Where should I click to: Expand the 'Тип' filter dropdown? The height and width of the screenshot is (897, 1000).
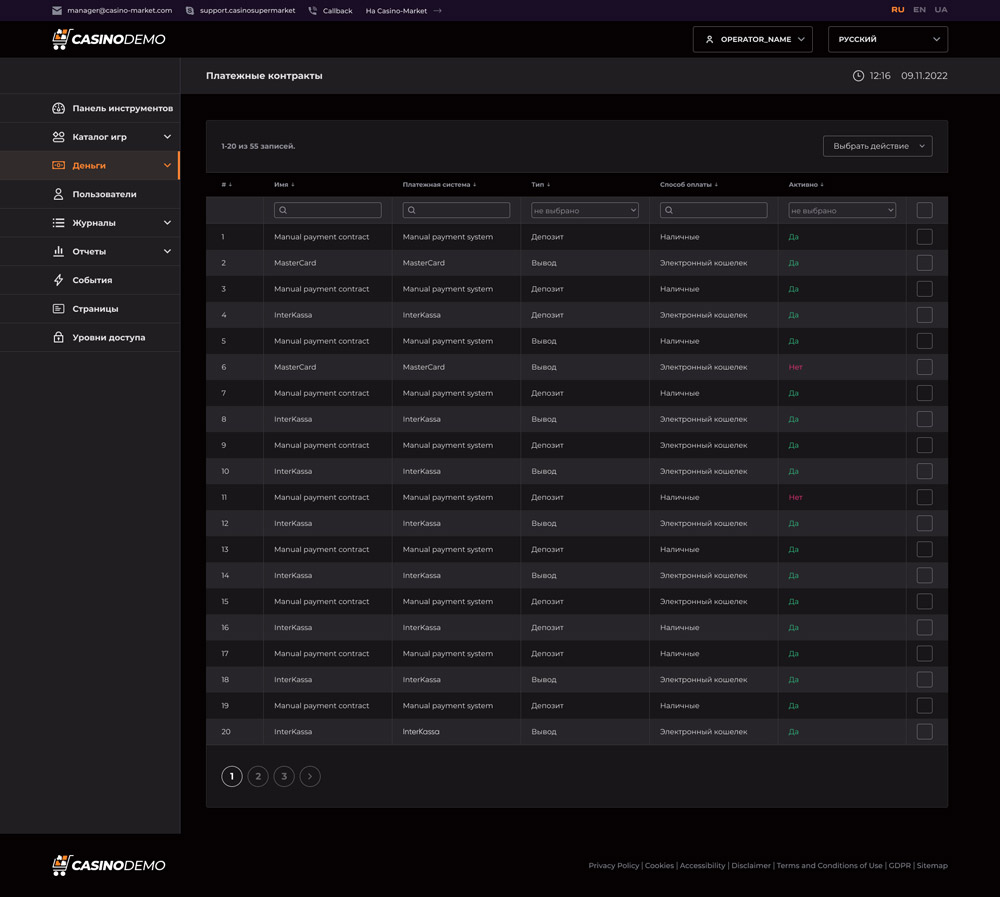584,210
